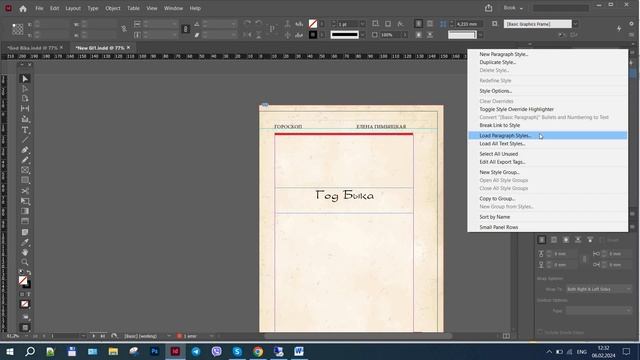Open the Contour Options Type dropdown

[x=598, y=311]
